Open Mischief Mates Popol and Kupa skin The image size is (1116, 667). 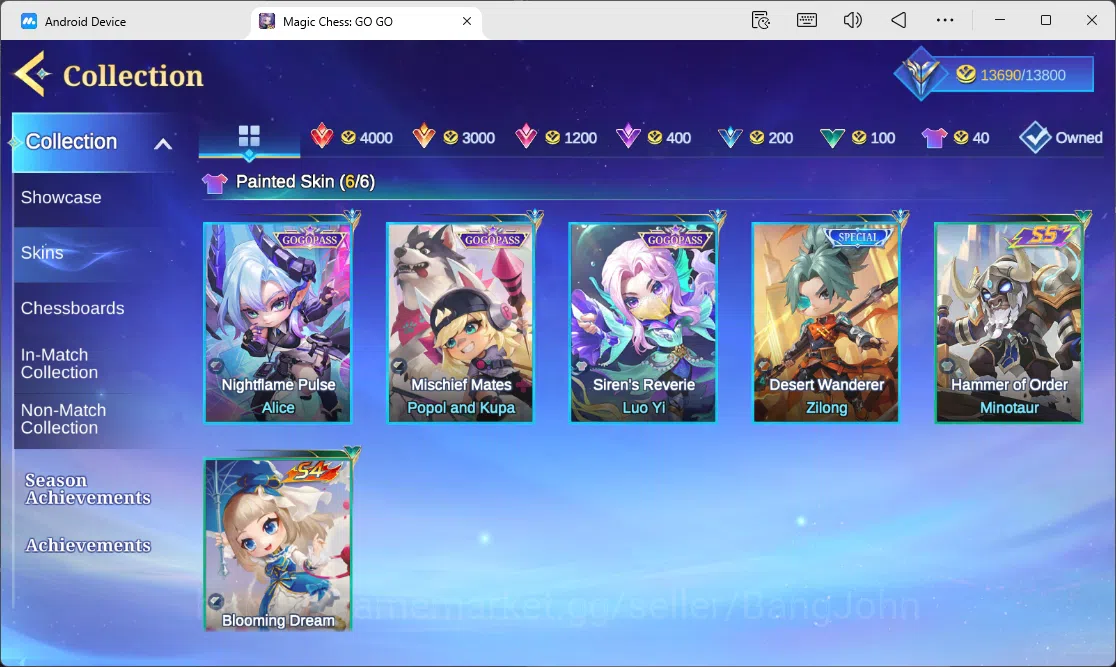click(x=460, y=322)
